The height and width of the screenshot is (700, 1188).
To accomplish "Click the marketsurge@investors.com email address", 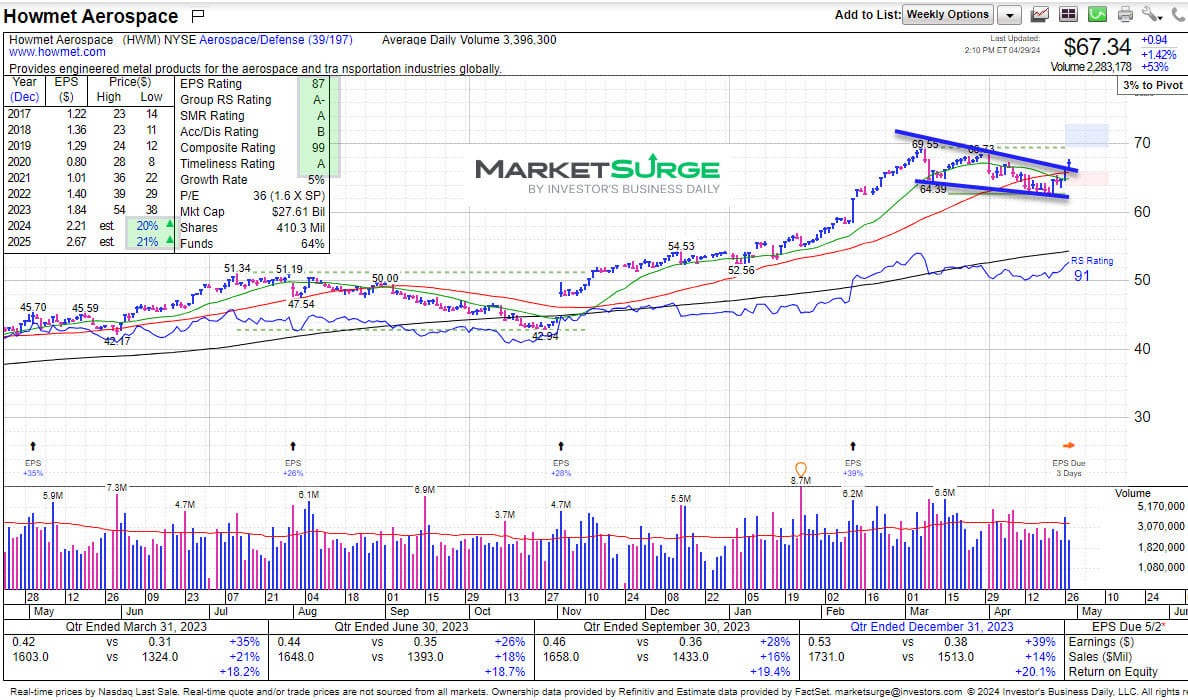I will point(900,692).
